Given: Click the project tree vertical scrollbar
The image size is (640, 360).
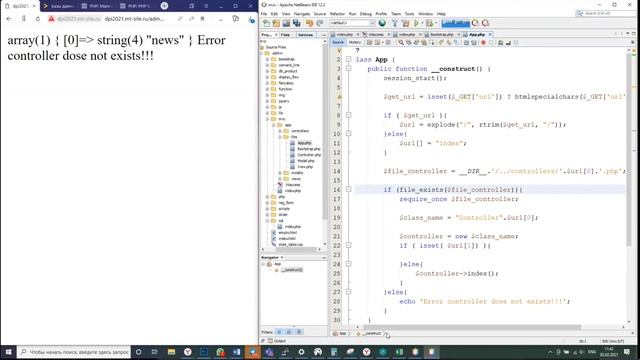Looking at the screenshot, I should [325, 131].
